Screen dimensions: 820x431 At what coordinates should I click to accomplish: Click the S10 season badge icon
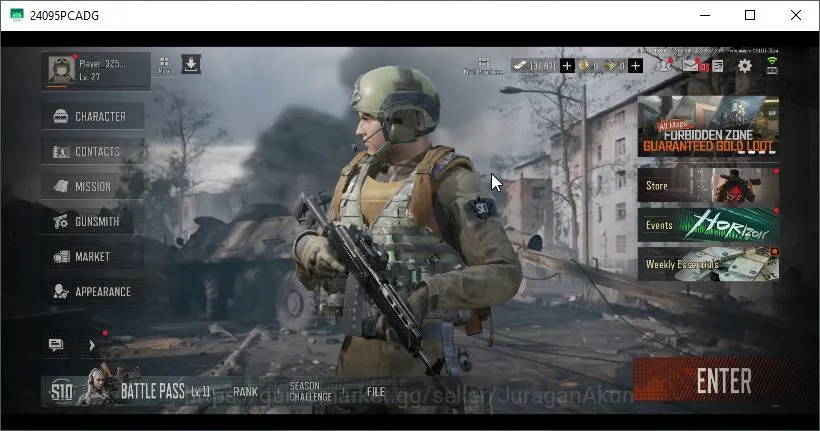[x=61, y=392]
